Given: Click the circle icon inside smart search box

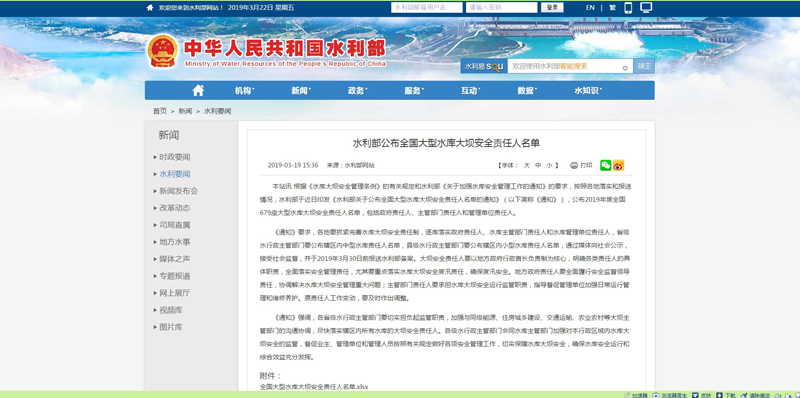Looking at the screenshot, I should point(624,68).
